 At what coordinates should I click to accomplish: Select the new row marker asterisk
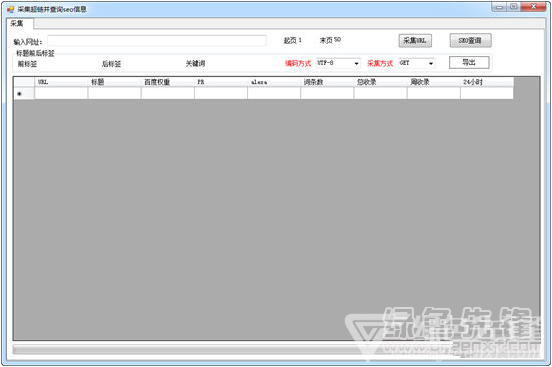(20, 94)
